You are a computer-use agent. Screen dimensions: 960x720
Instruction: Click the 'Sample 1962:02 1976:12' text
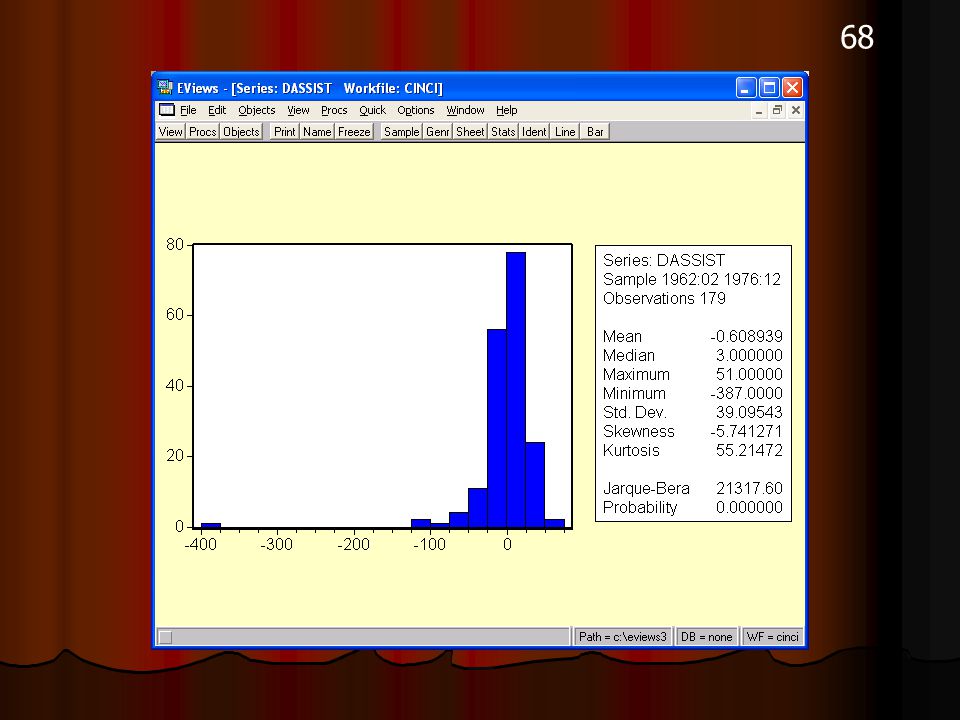[692, 279]
